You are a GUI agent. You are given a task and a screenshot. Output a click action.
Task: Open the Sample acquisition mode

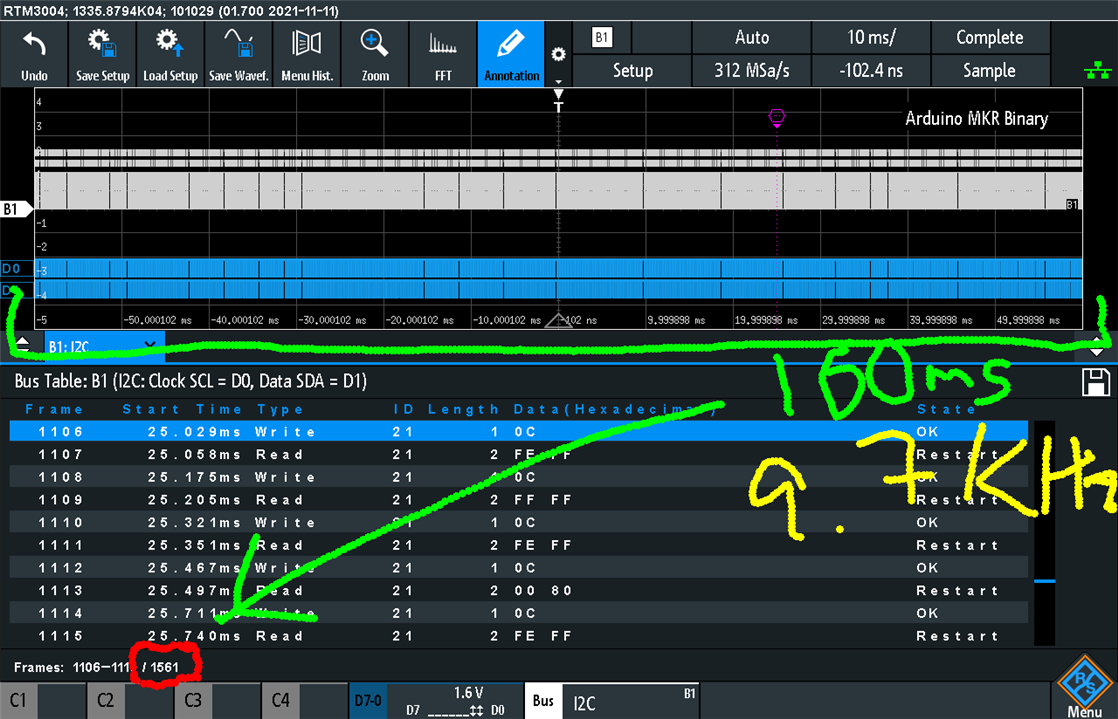(990, 71)
